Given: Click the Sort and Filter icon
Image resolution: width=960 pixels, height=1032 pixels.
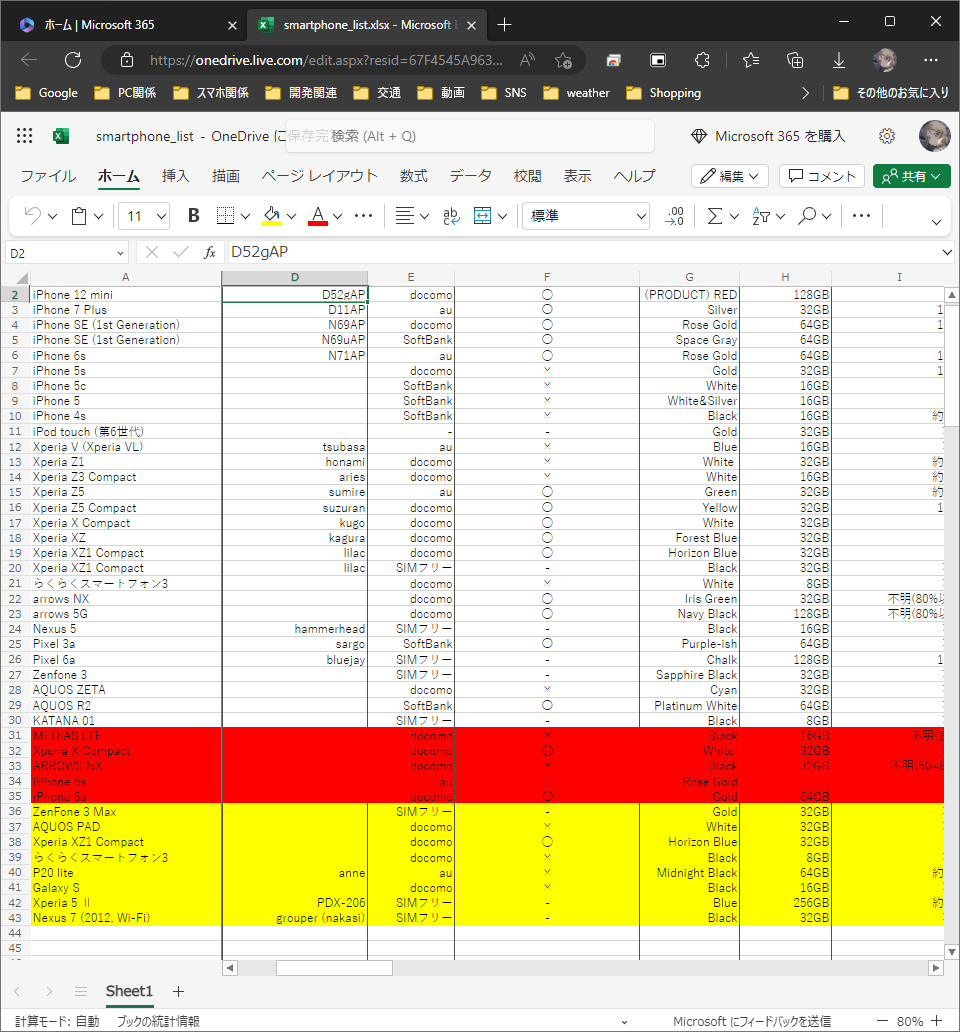Looking at the screenshot, I should click(761, 215).
